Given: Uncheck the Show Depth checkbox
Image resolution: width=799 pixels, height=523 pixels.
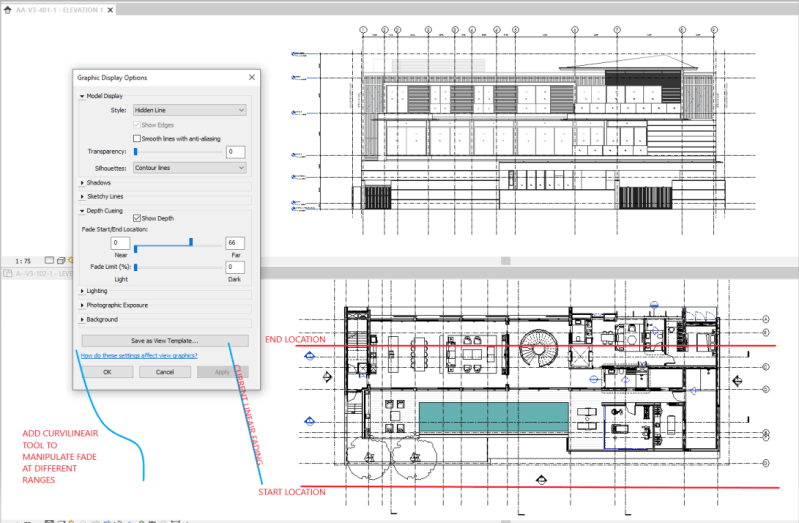Looking at the screenshot, I should point(137,218).
